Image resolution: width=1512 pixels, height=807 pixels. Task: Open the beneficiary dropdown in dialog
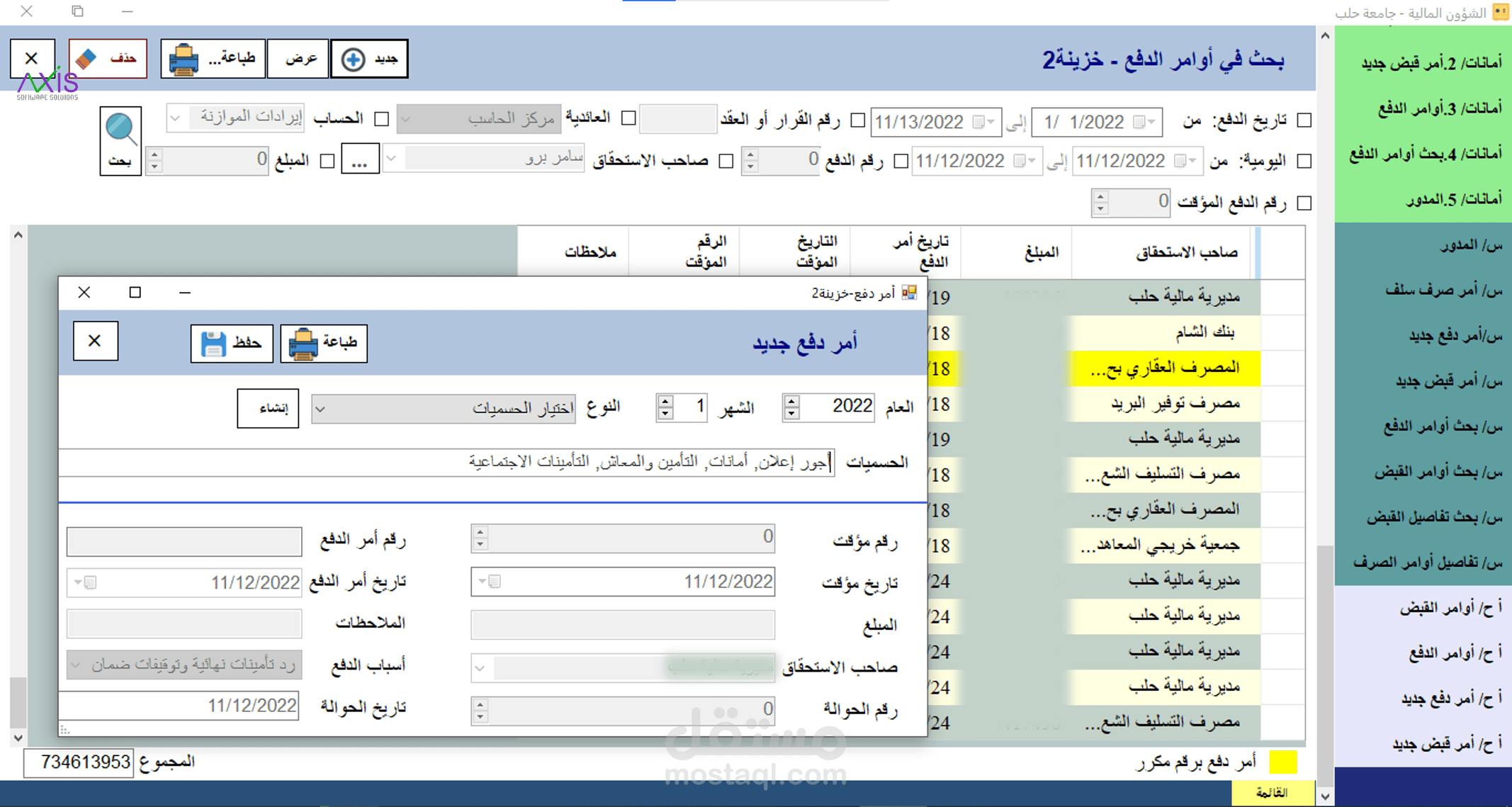pyautogui.click(x=480, y=667)
